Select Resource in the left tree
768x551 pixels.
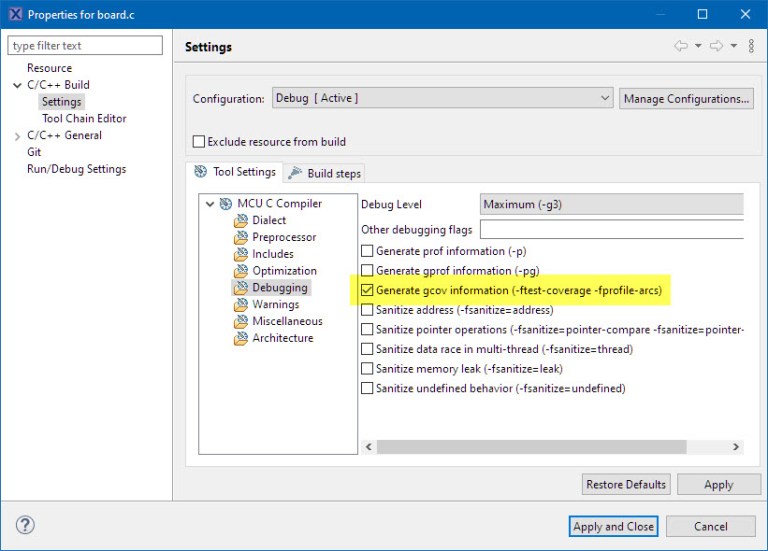49,68
